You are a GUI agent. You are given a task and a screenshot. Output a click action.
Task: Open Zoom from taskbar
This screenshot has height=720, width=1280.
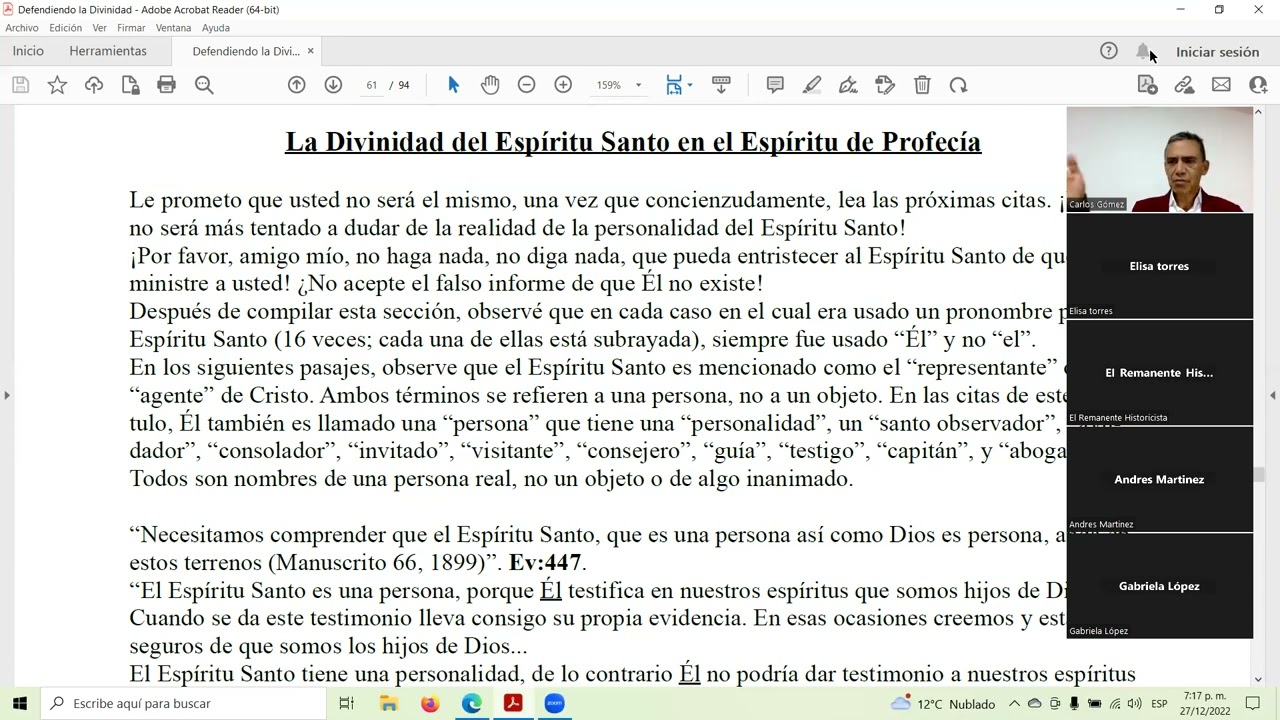554,704
